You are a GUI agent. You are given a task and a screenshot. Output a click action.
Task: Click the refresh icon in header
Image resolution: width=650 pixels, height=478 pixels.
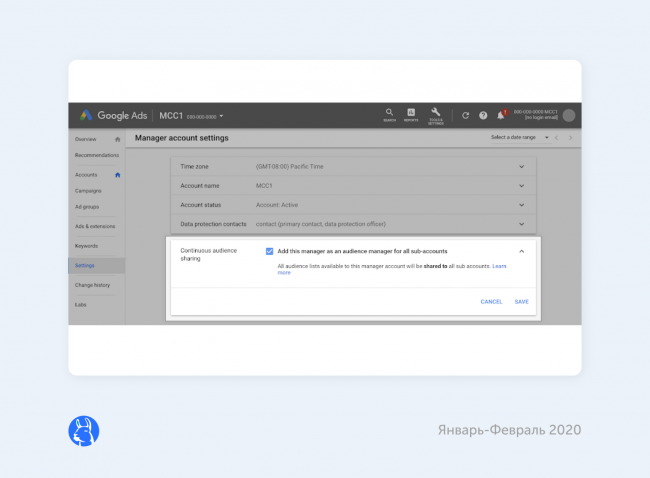[465, 115]
